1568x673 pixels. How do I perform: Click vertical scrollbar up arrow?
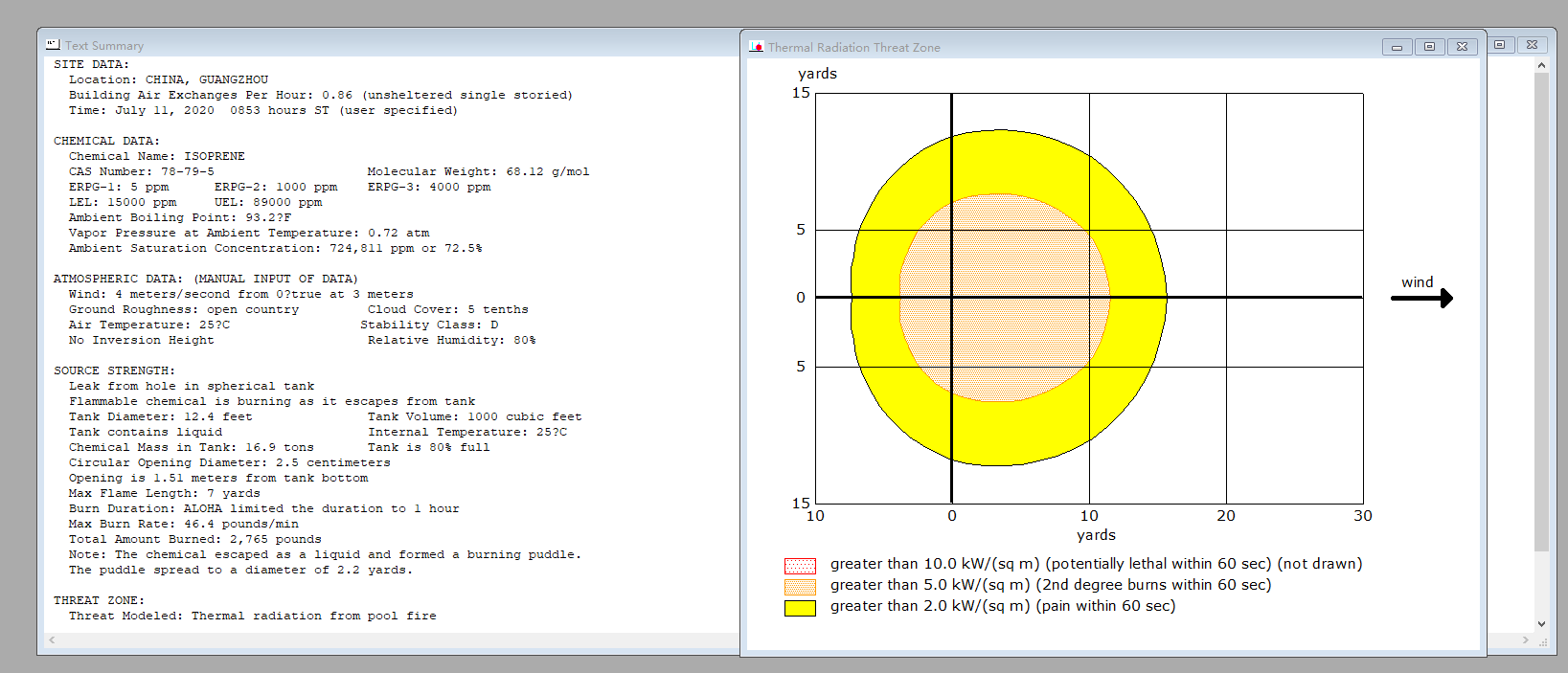[x=1541, y=65]
